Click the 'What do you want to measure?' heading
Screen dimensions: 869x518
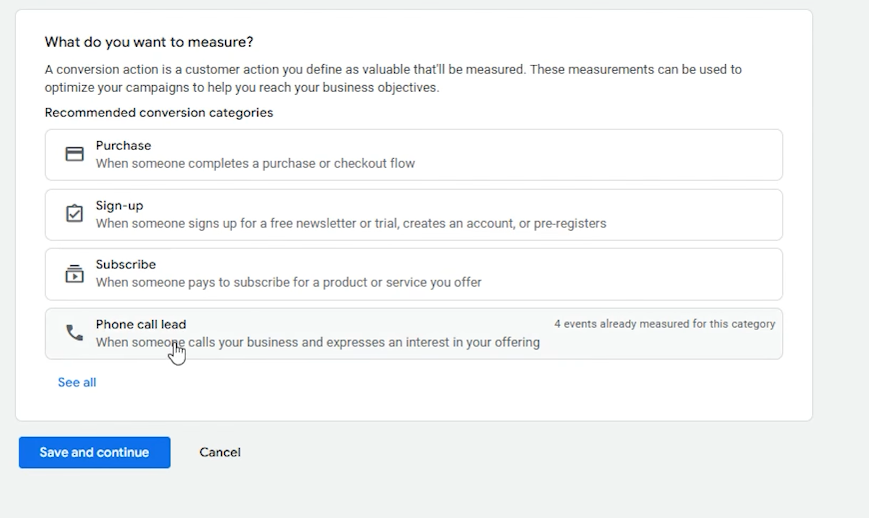coord(149,42)
